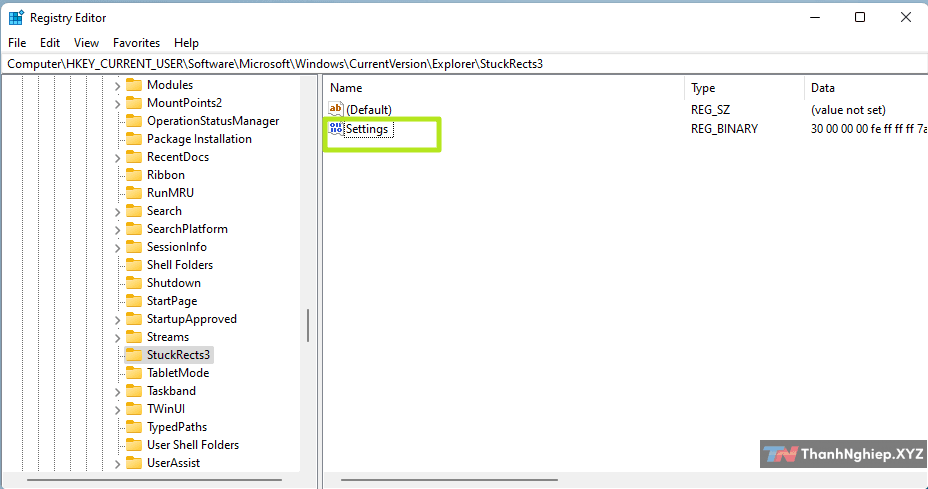
Task: Click the Streams folder icon
Action: click(134, 336)
